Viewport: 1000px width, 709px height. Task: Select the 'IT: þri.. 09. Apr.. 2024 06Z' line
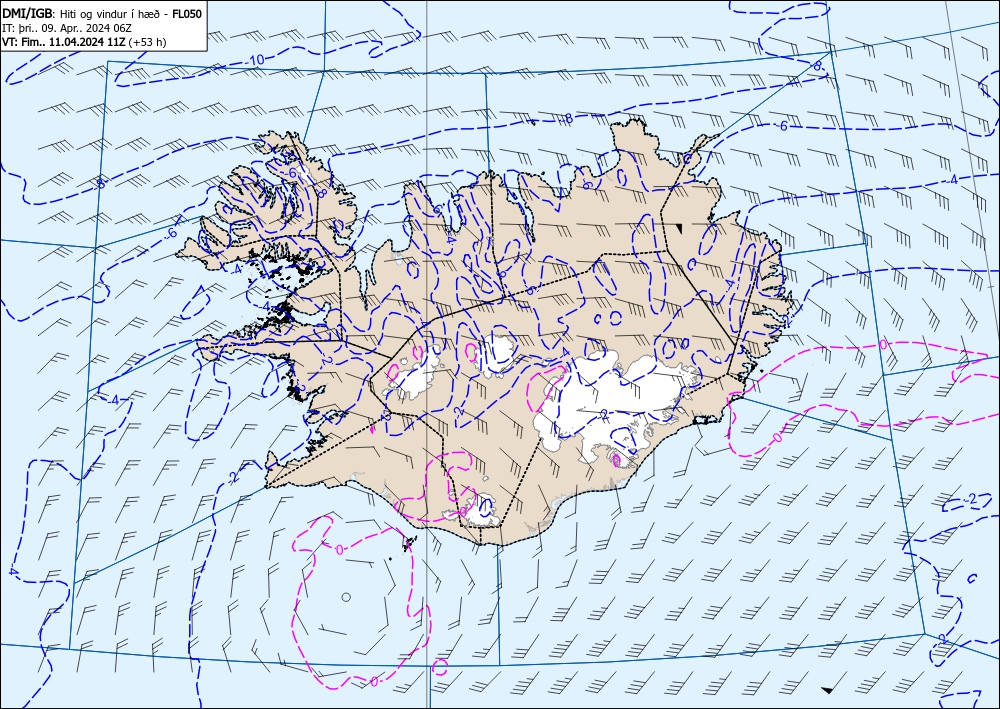coord(65,28)
